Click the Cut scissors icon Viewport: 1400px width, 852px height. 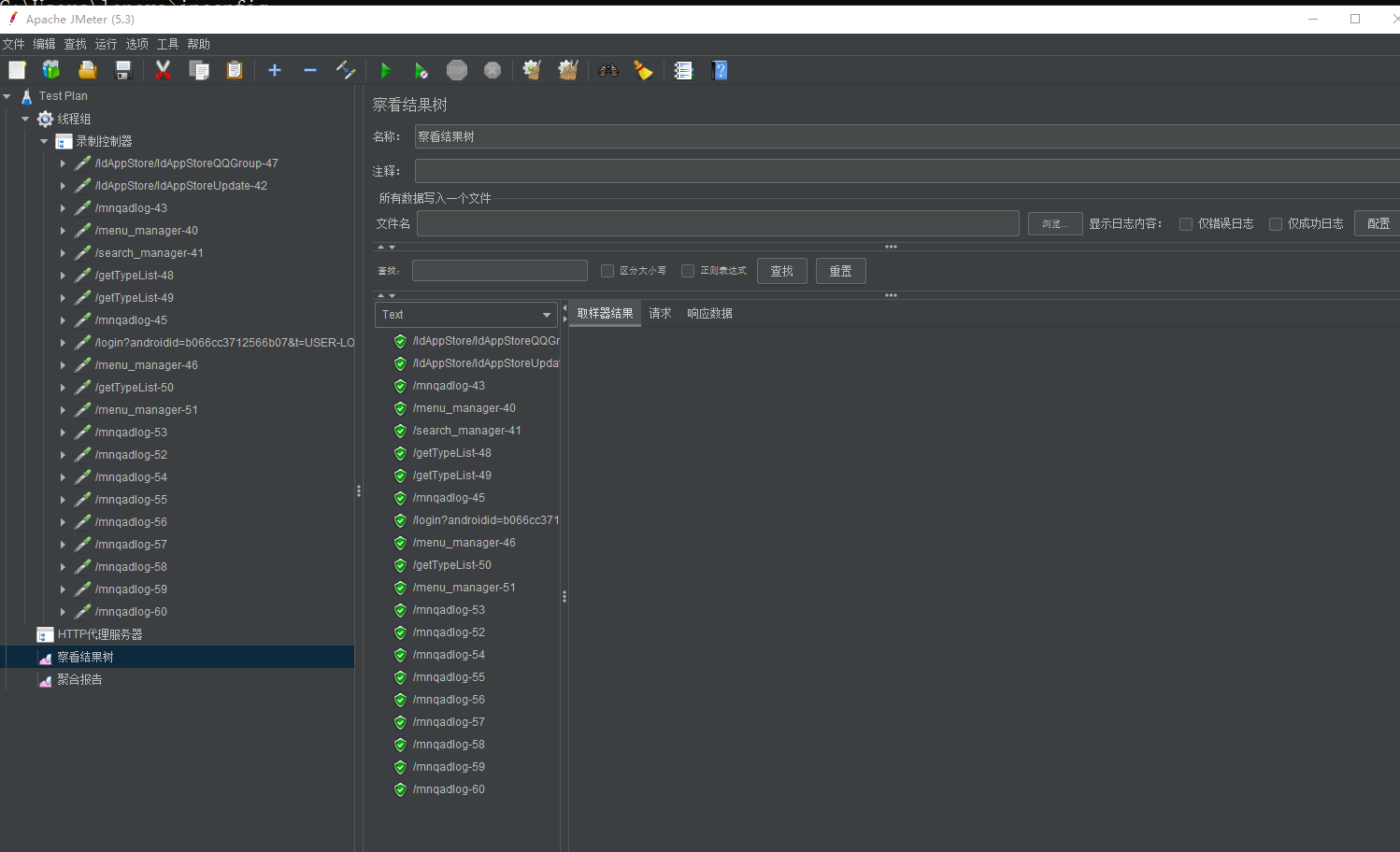[x=164, y=70]
